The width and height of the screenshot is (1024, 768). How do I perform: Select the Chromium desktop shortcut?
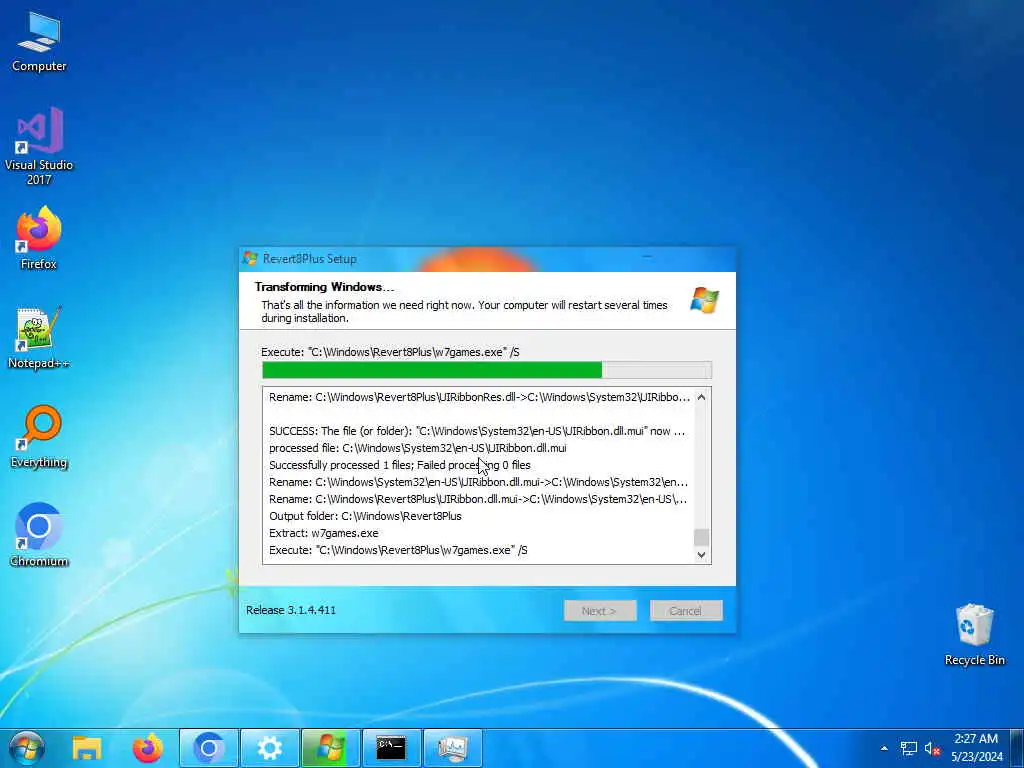(39, 536)
